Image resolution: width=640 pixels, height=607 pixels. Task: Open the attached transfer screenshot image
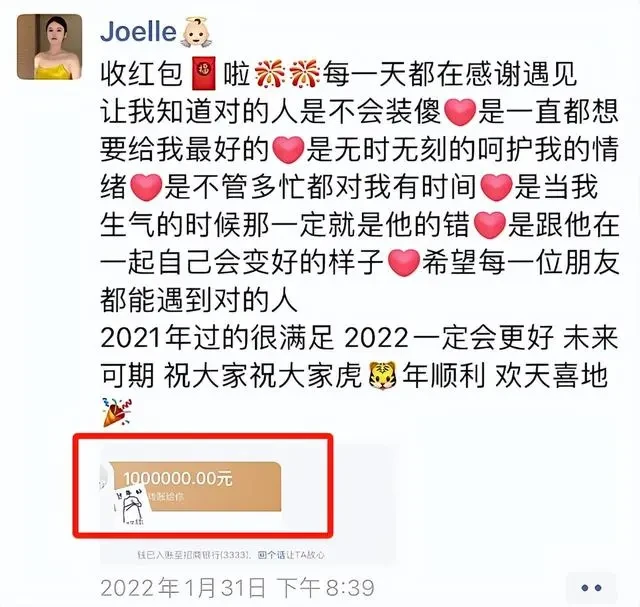[x=248, y=503]
